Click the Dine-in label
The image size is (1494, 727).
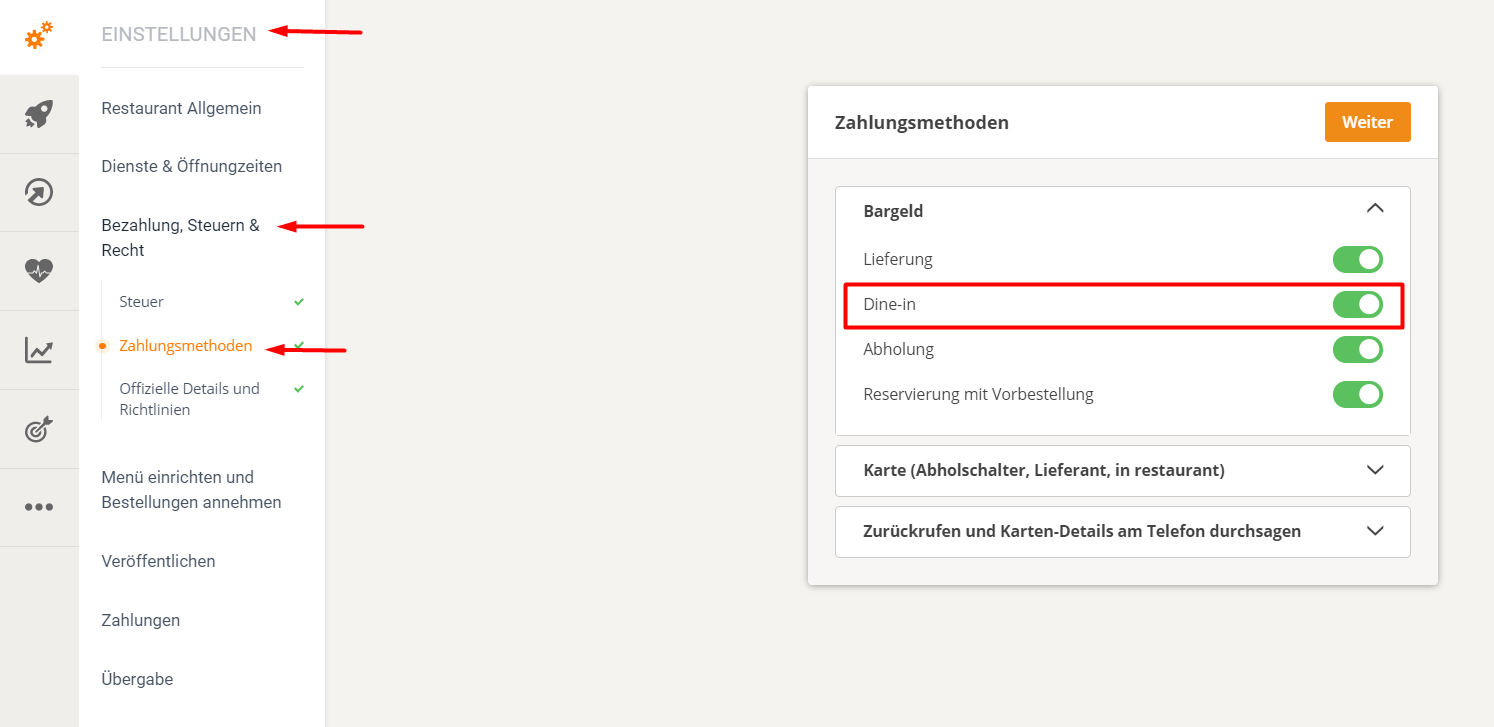[x=889, y=304]
